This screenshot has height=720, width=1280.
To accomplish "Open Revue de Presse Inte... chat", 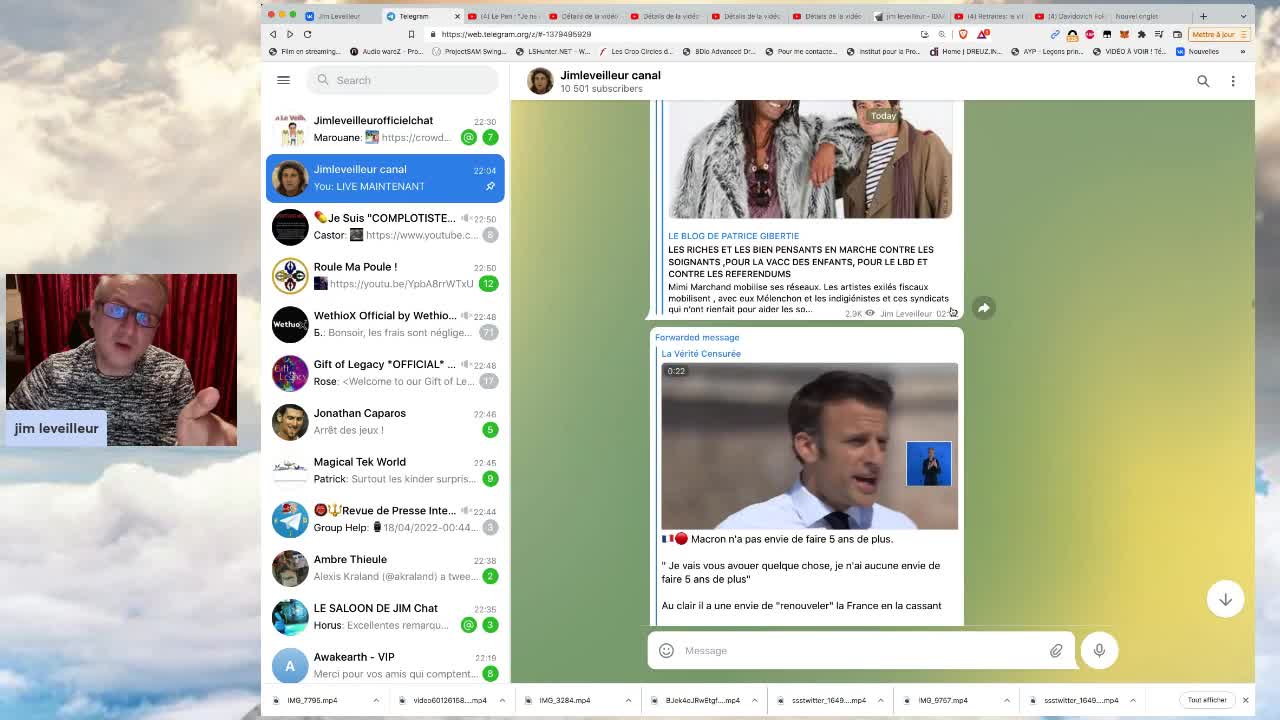I will pyautogui.click(x=385, y=519).
